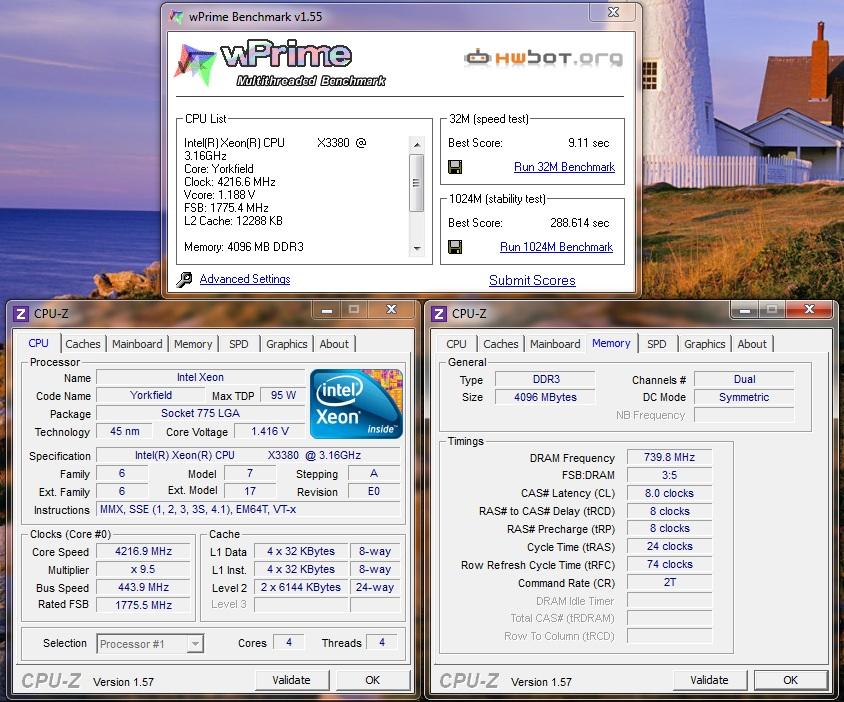Image resolution: width=844 pixels, height=702 pixels.
Task: Click Code Name field Yorkfield
Action: tap(151, 395)
